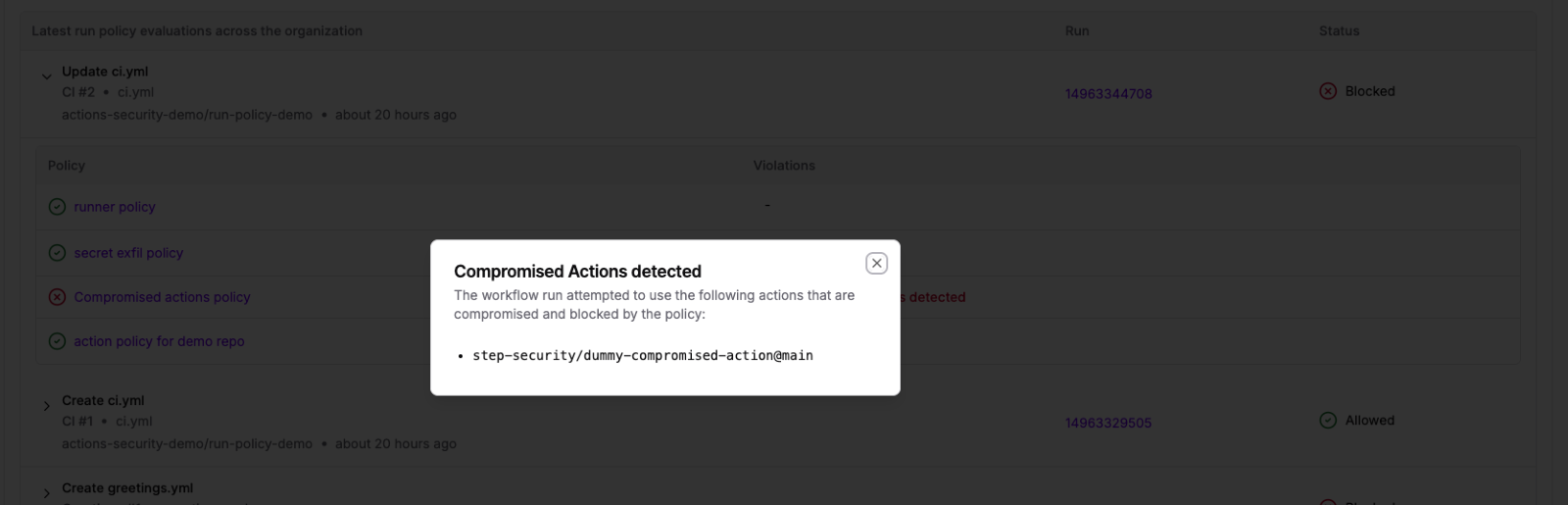Click the Allowed status green check icon
This screenshot has height=505, width=1568.
1328,421
